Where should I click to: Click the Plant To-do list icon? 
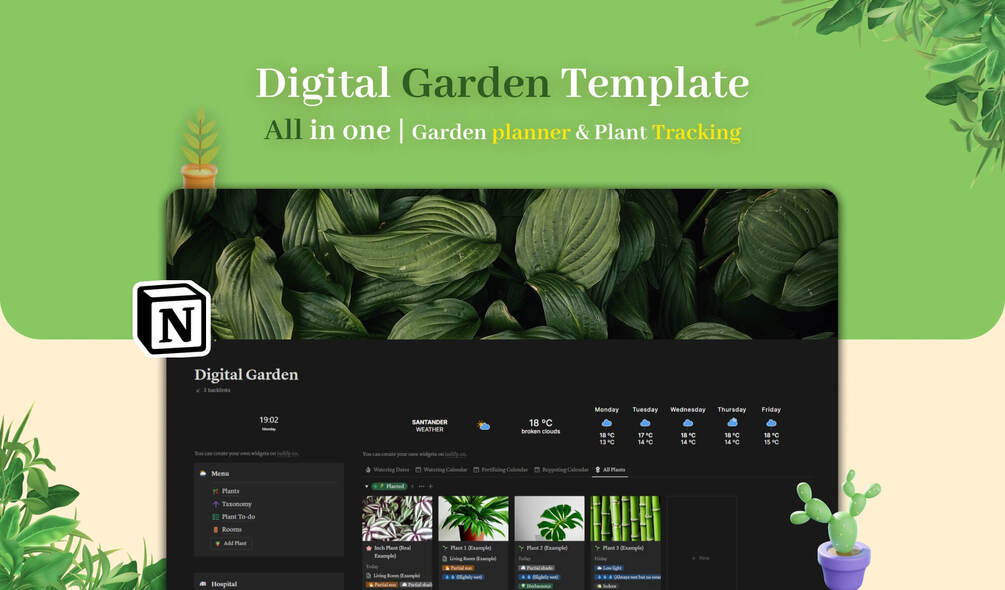point(217,517)
